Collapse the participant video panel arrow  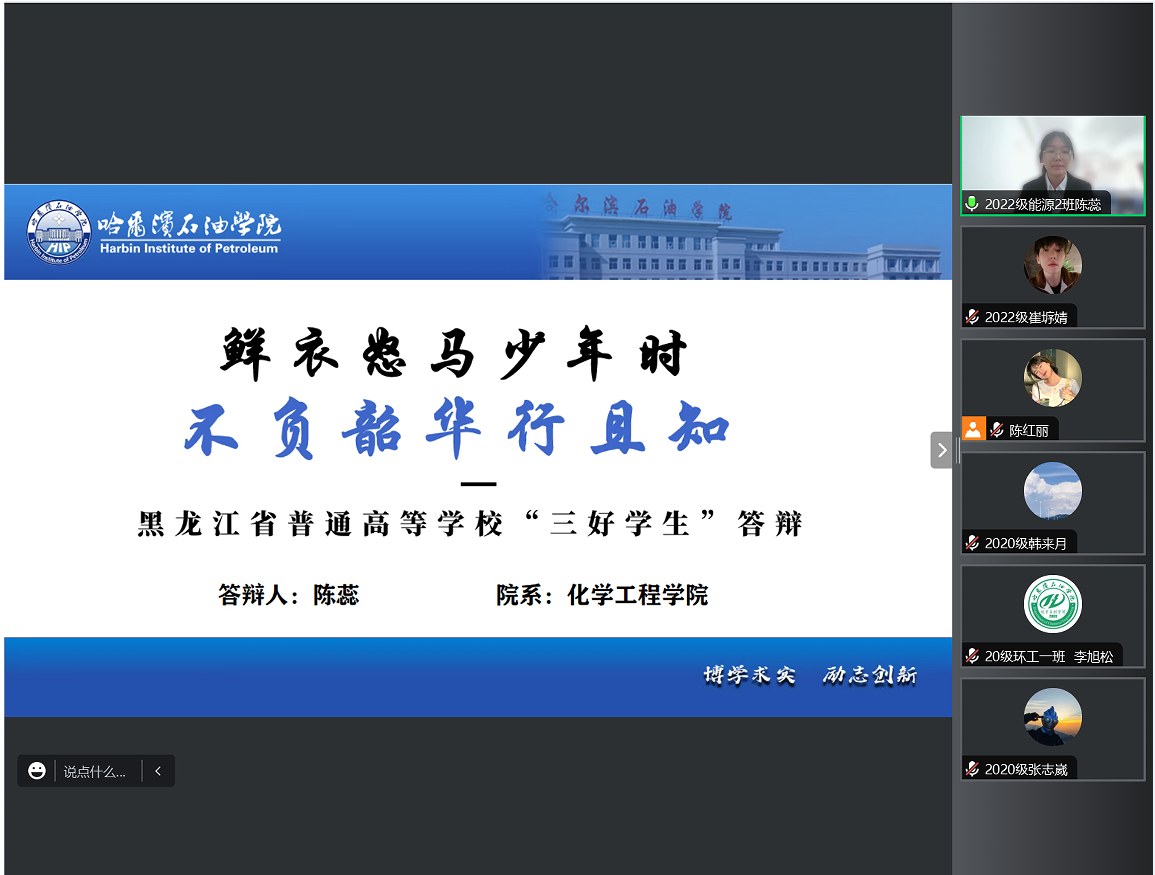tap(941, 450)
